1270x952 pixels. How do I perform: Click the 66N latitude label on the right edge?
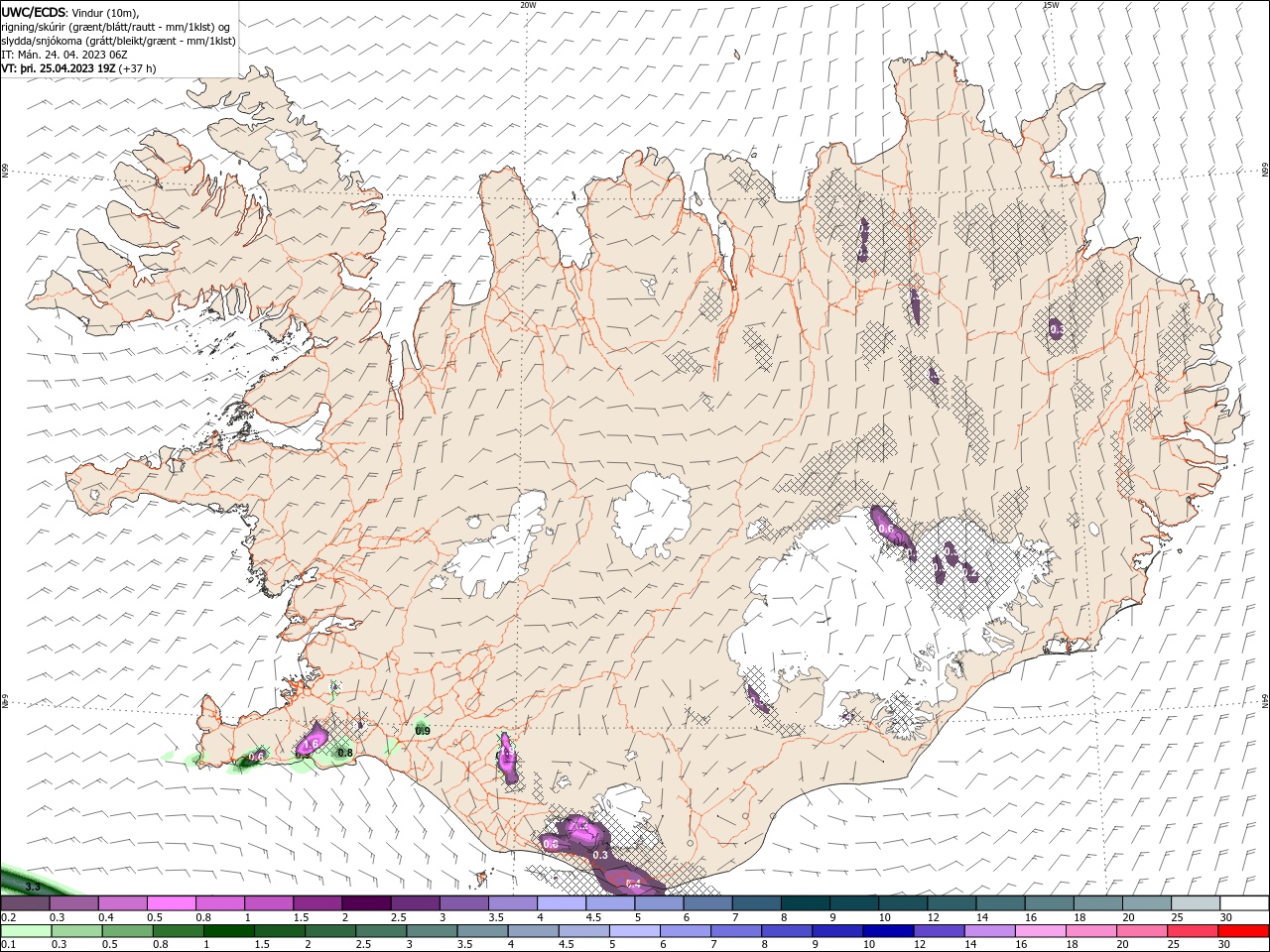(x=1264, y=170)
